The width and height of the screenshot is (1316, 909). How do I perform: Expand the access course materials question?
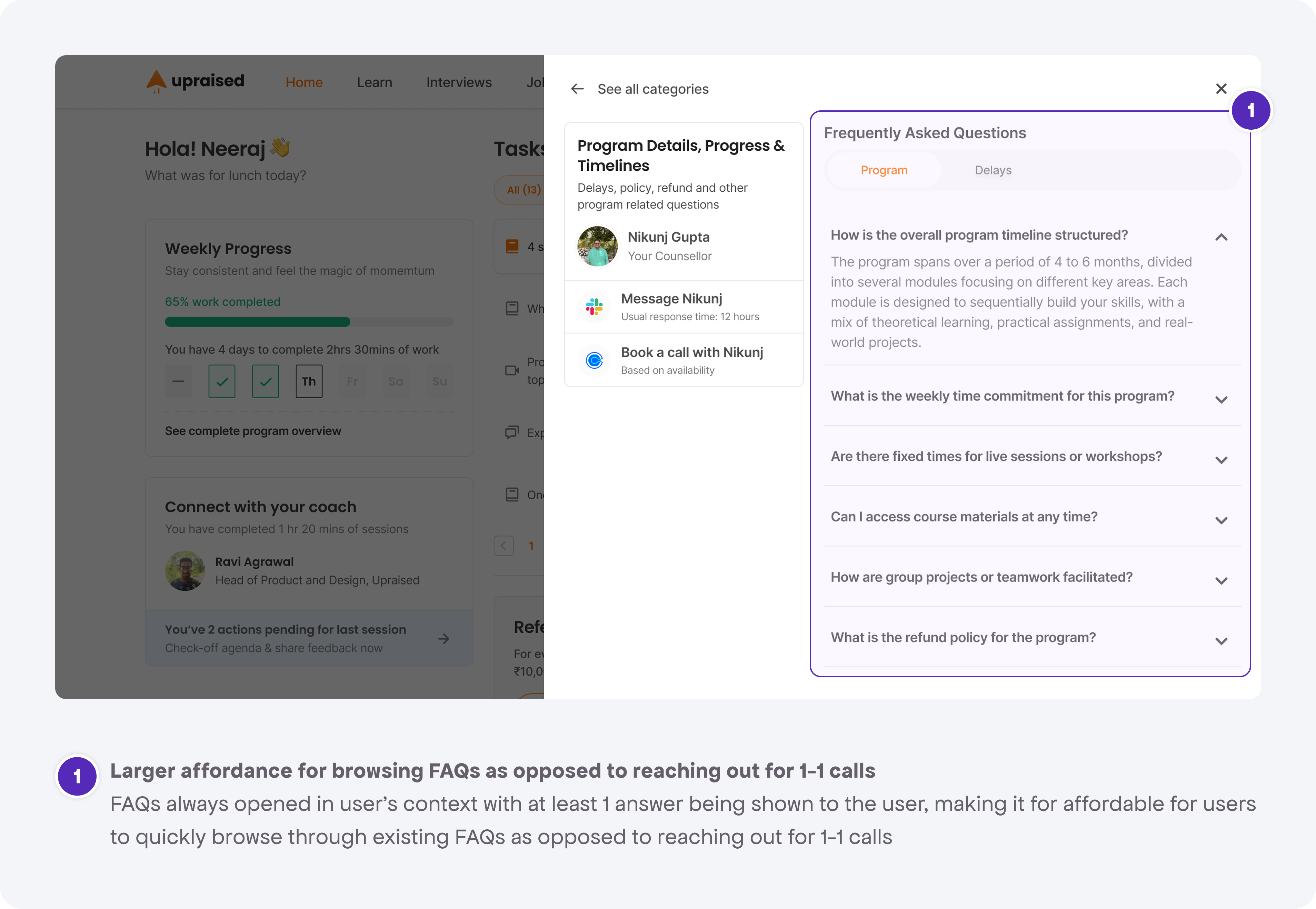click(x=1221, y=521)
